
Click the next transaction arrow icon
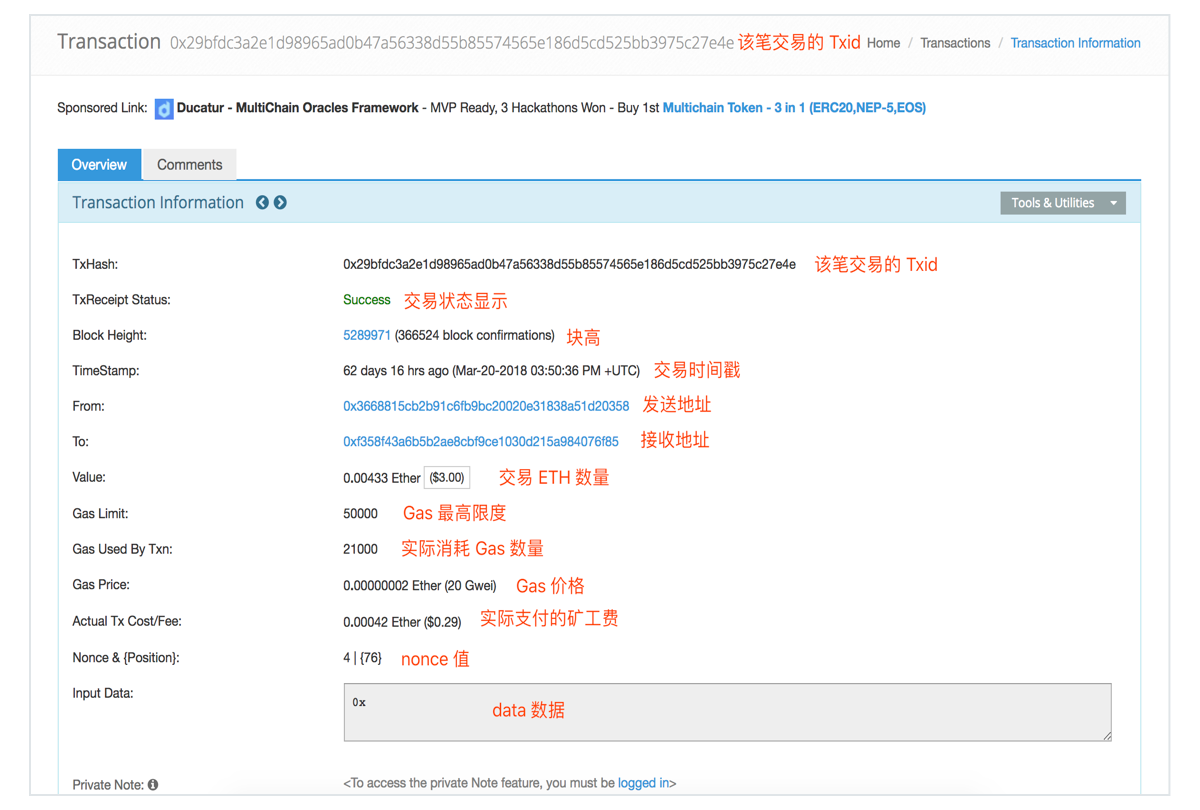pos(280,202)
